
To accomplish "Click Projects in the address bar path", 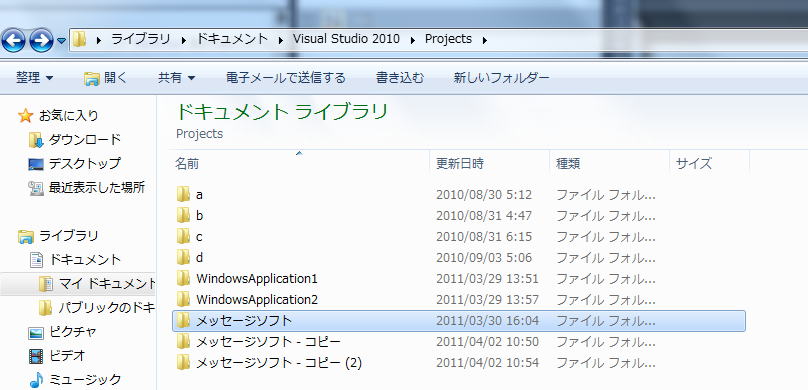I will click(448, 39).
